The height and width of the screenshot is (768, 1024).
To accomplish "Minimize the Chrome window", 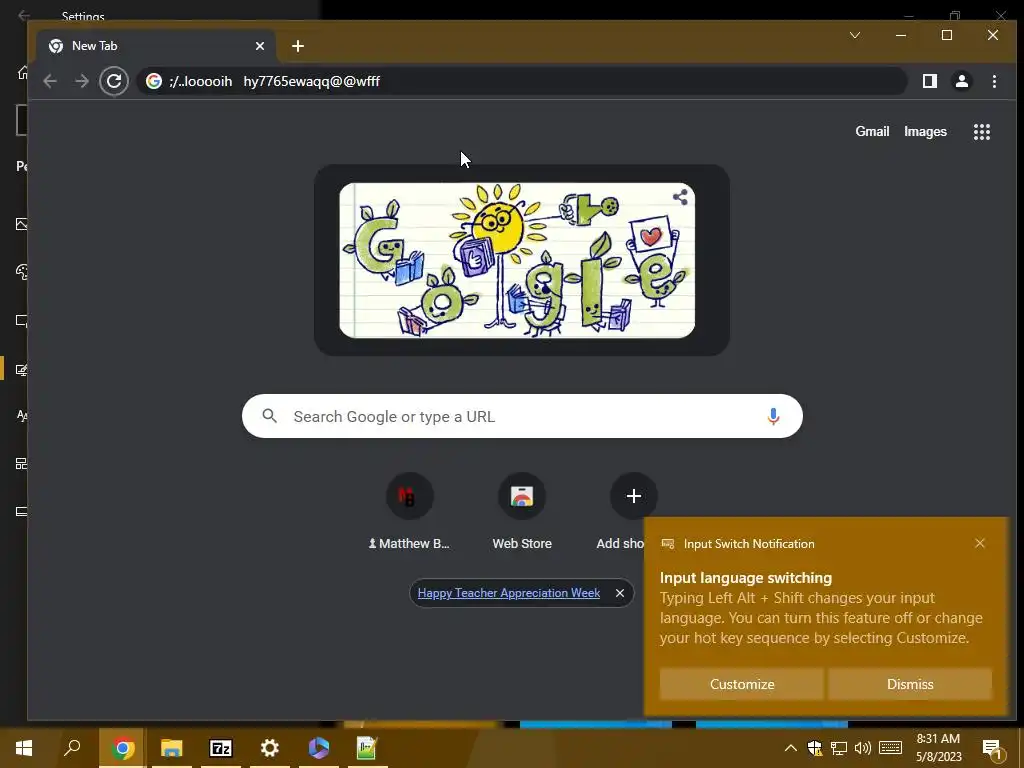I will tap(901, 35).
